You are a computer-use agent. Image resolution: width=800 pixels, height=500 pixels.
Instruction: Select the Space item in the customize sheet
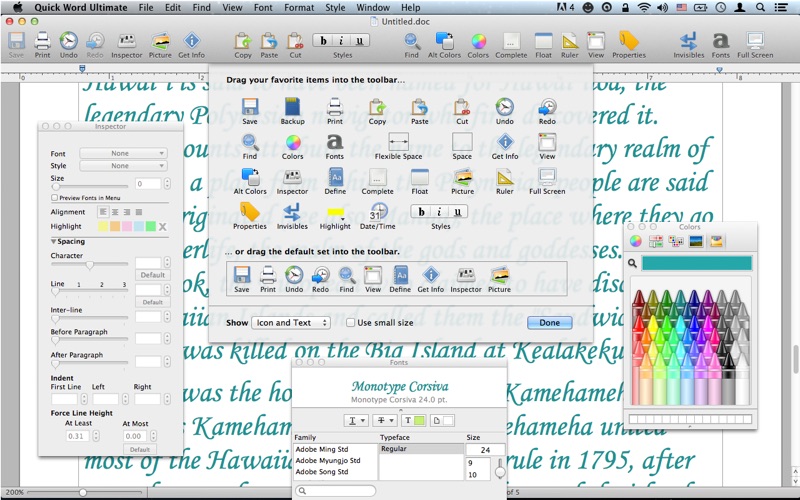point(462,142)
